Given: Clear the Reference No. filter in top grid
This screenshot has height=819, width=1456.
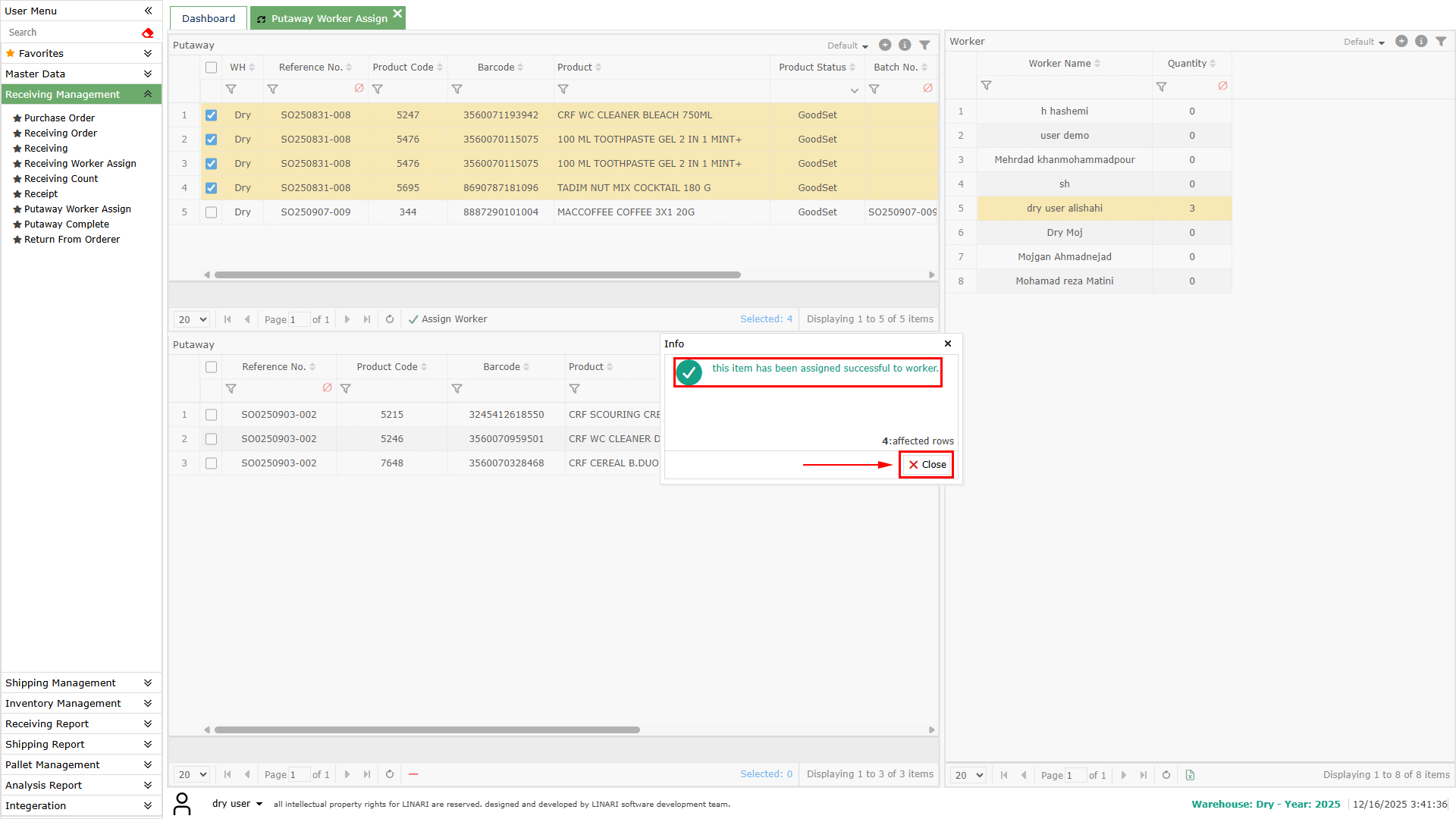Looking at the screenshot, I should (359, 89).
